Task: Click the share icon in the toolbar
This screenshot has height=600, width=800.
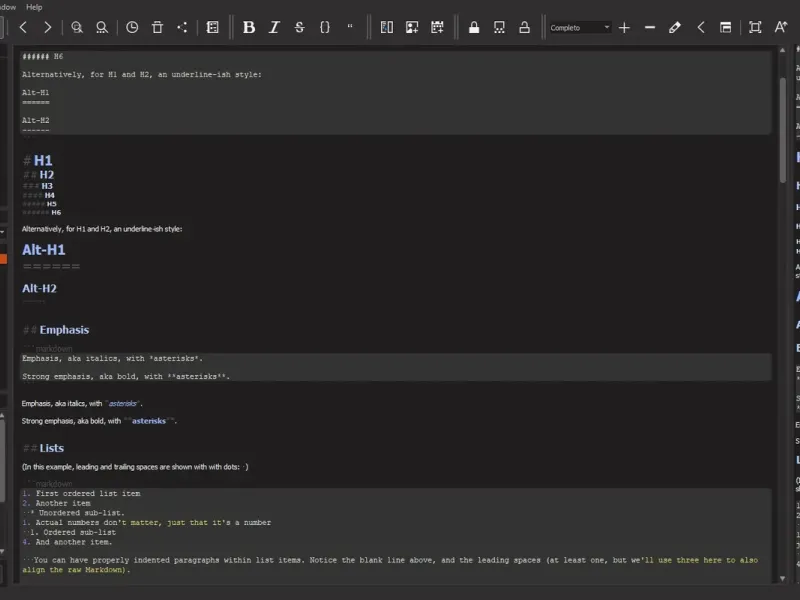Action: coord(182,27)
